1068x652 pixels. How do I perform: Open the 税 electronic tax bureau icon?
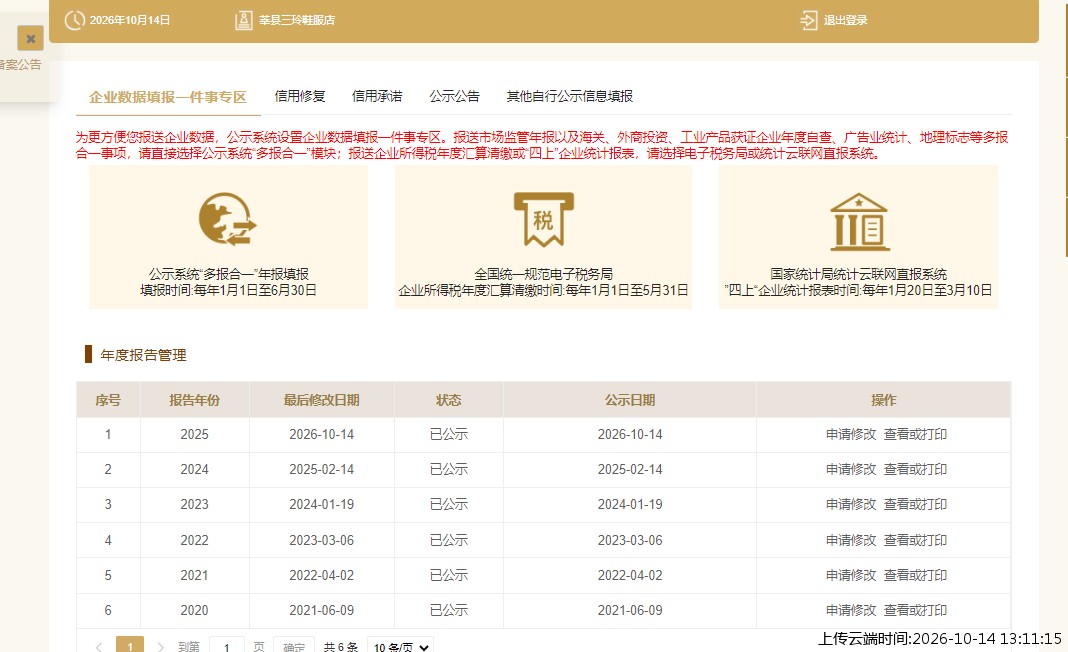(544, 219)
